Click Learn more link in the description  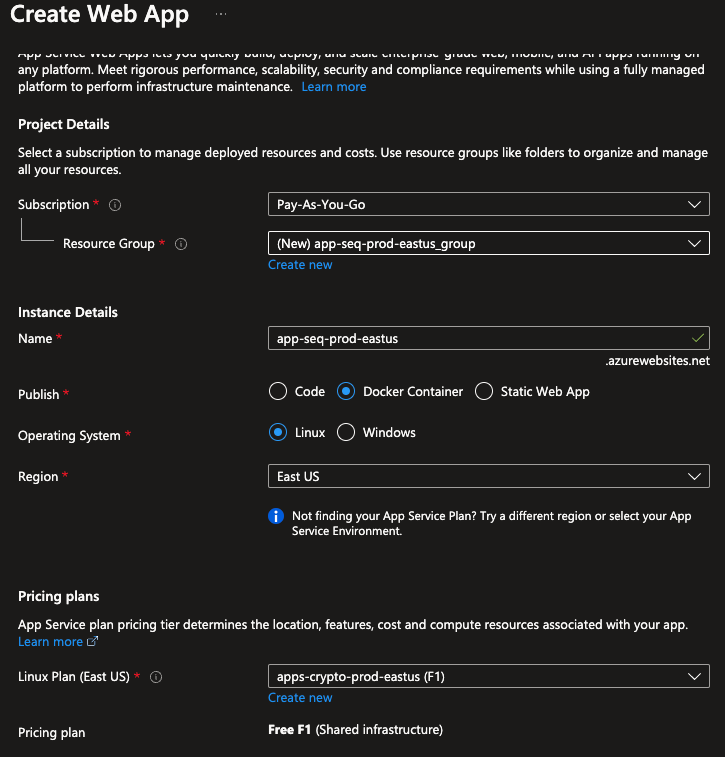(x=334, y=87)
